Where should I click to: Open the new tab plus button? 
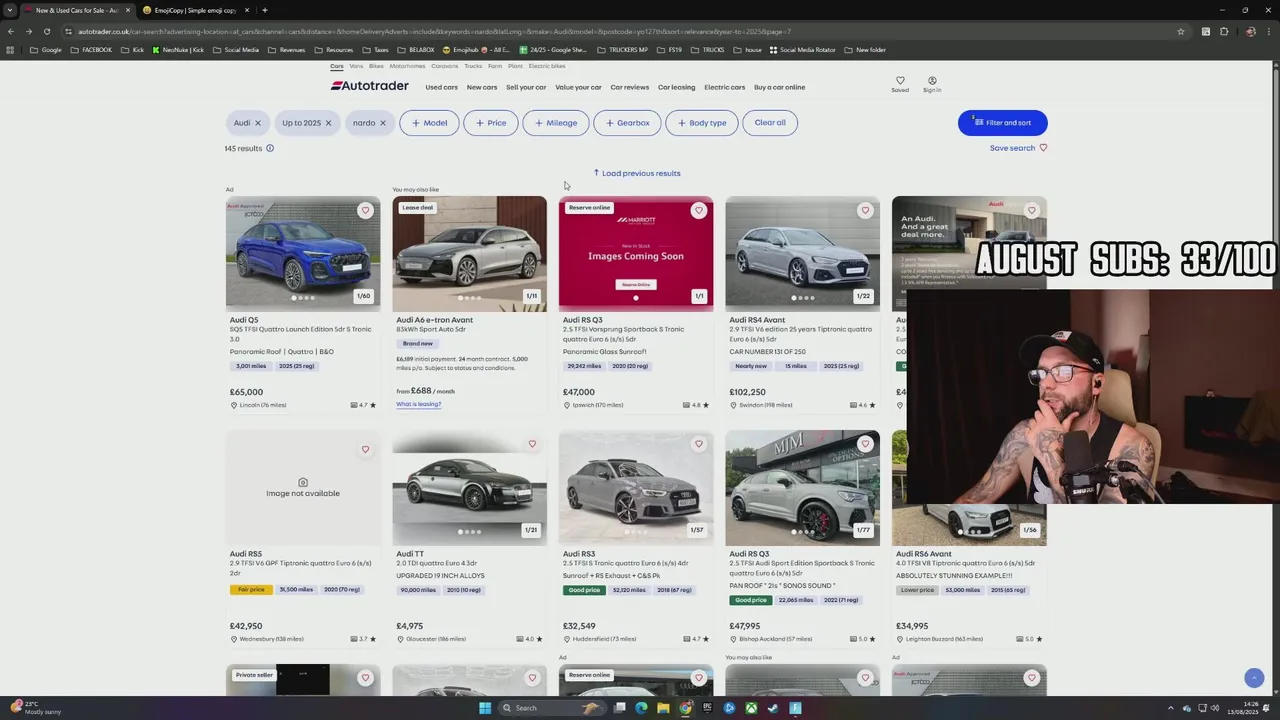pyautogui.click(x=264, y=10)
